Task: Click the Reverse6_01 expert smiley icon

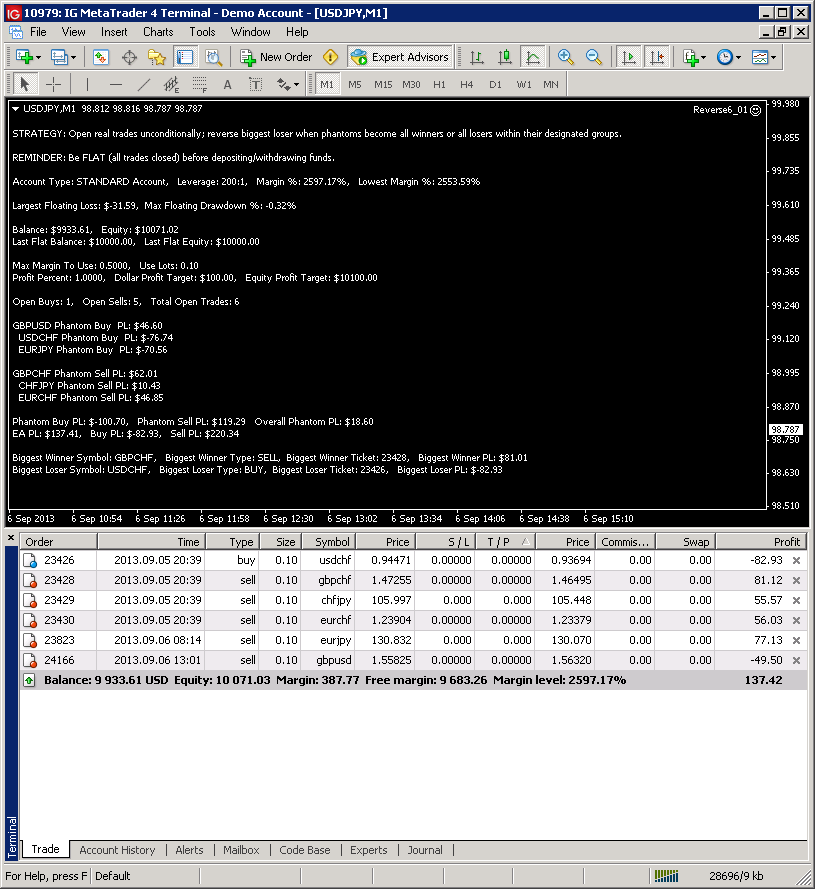Action: (755, 110)
